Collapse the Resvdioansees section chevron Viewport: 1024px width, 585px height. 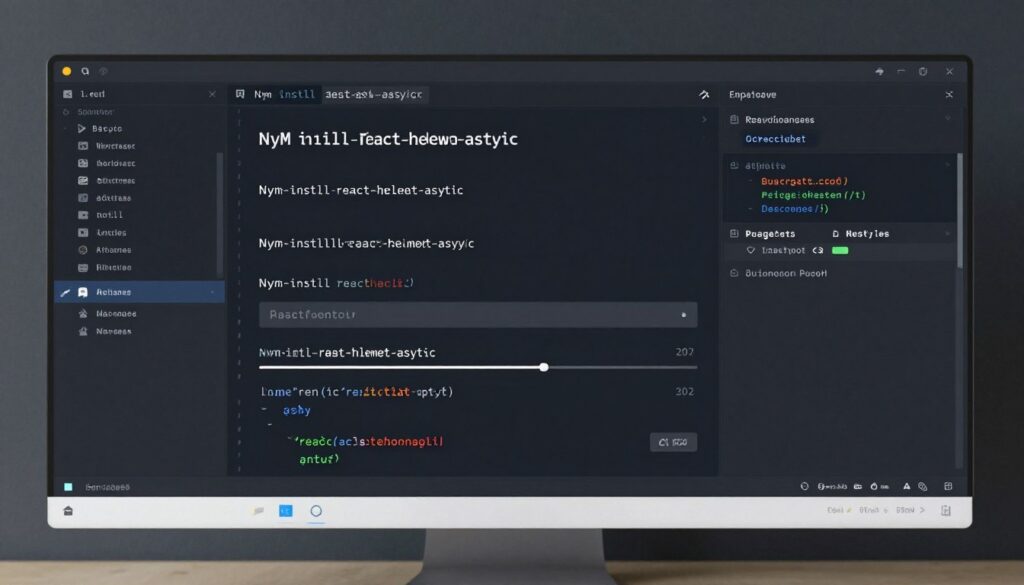click(x=948, y=119)
